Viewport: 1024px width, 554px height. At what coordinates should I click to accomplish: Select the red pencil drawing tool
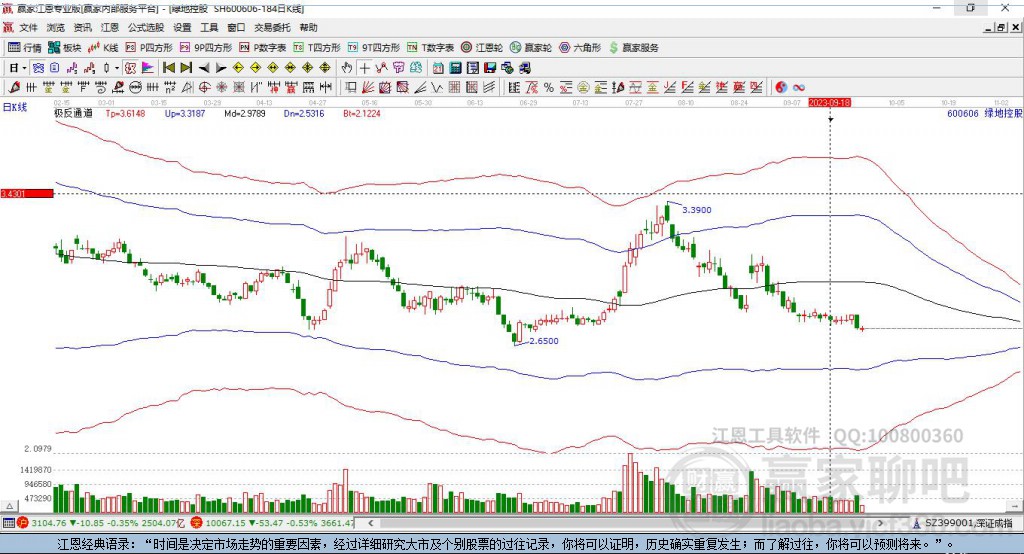tap(14, 88)
